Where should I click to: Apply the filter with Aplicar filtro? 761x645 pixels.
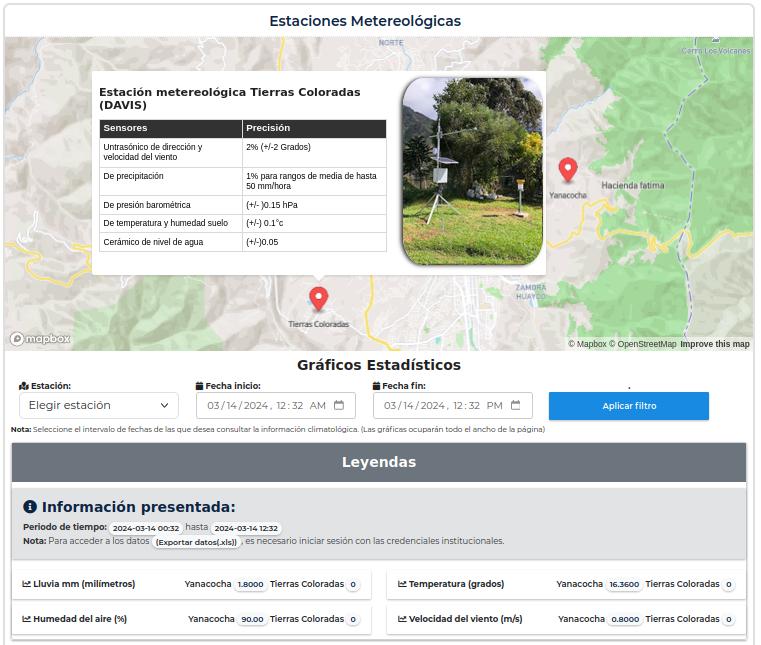(629, 406)
